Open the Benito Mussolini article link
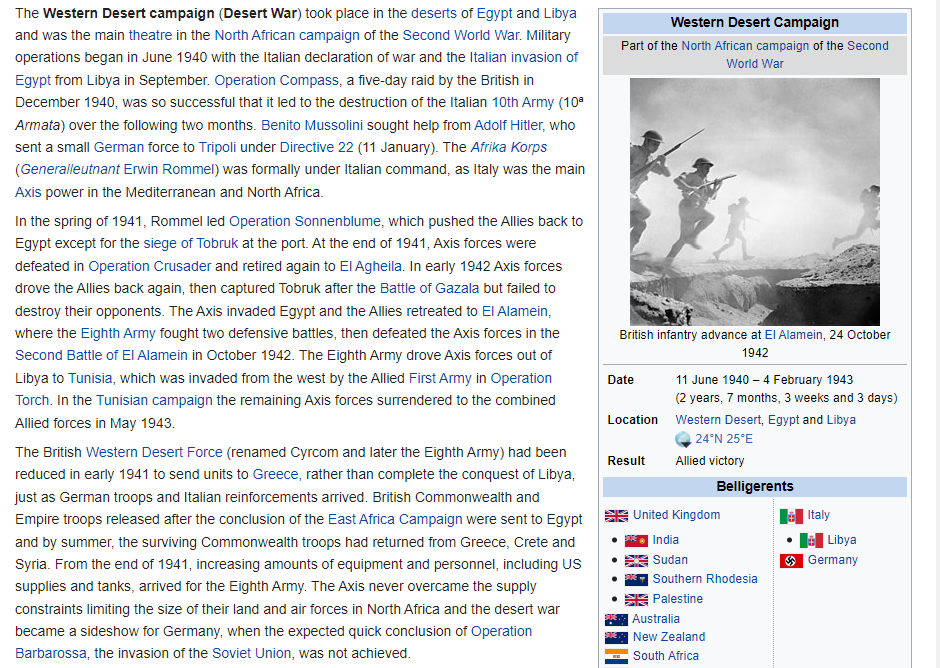This screenshot has width=940, height=668. click(311, 125)
